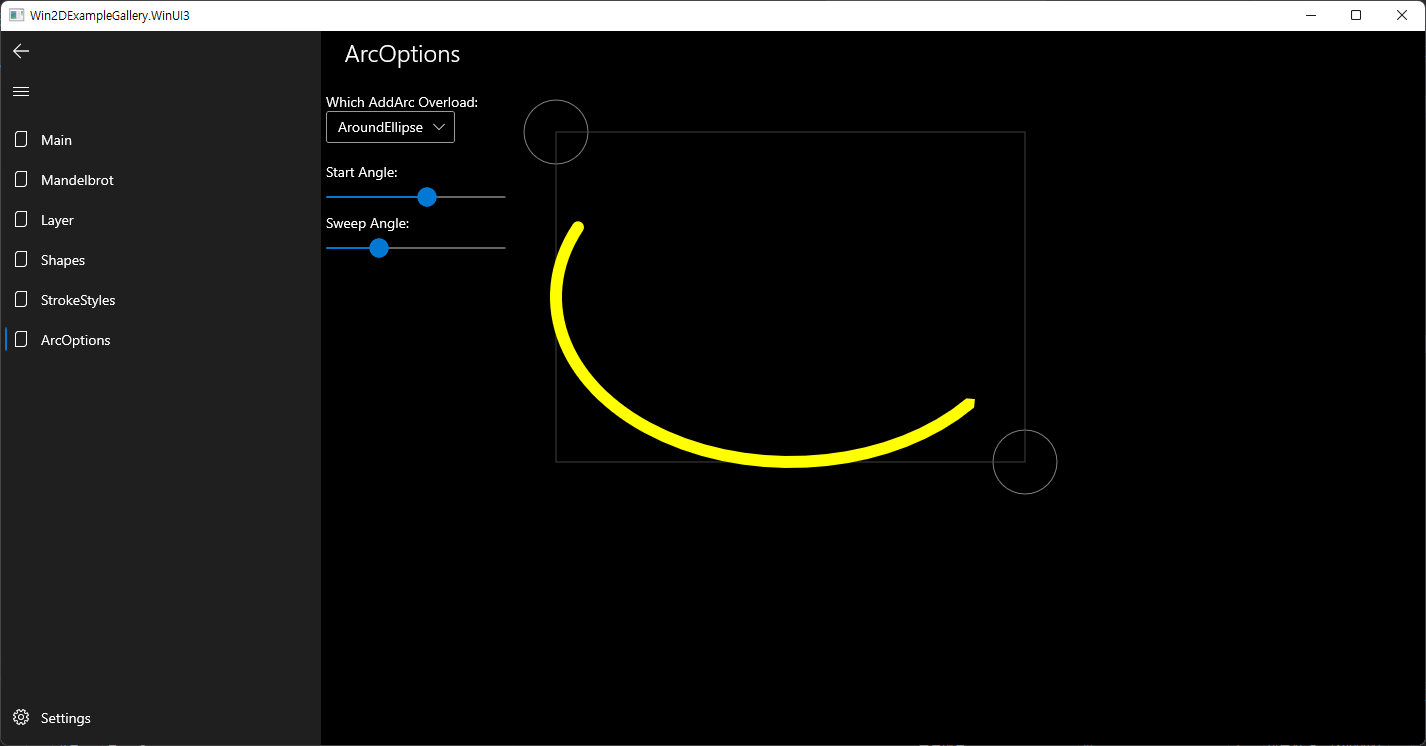Screen dimensions: 1426x746
Task: Click the page icon beside Shapes
Action: (x=21, y=260)
